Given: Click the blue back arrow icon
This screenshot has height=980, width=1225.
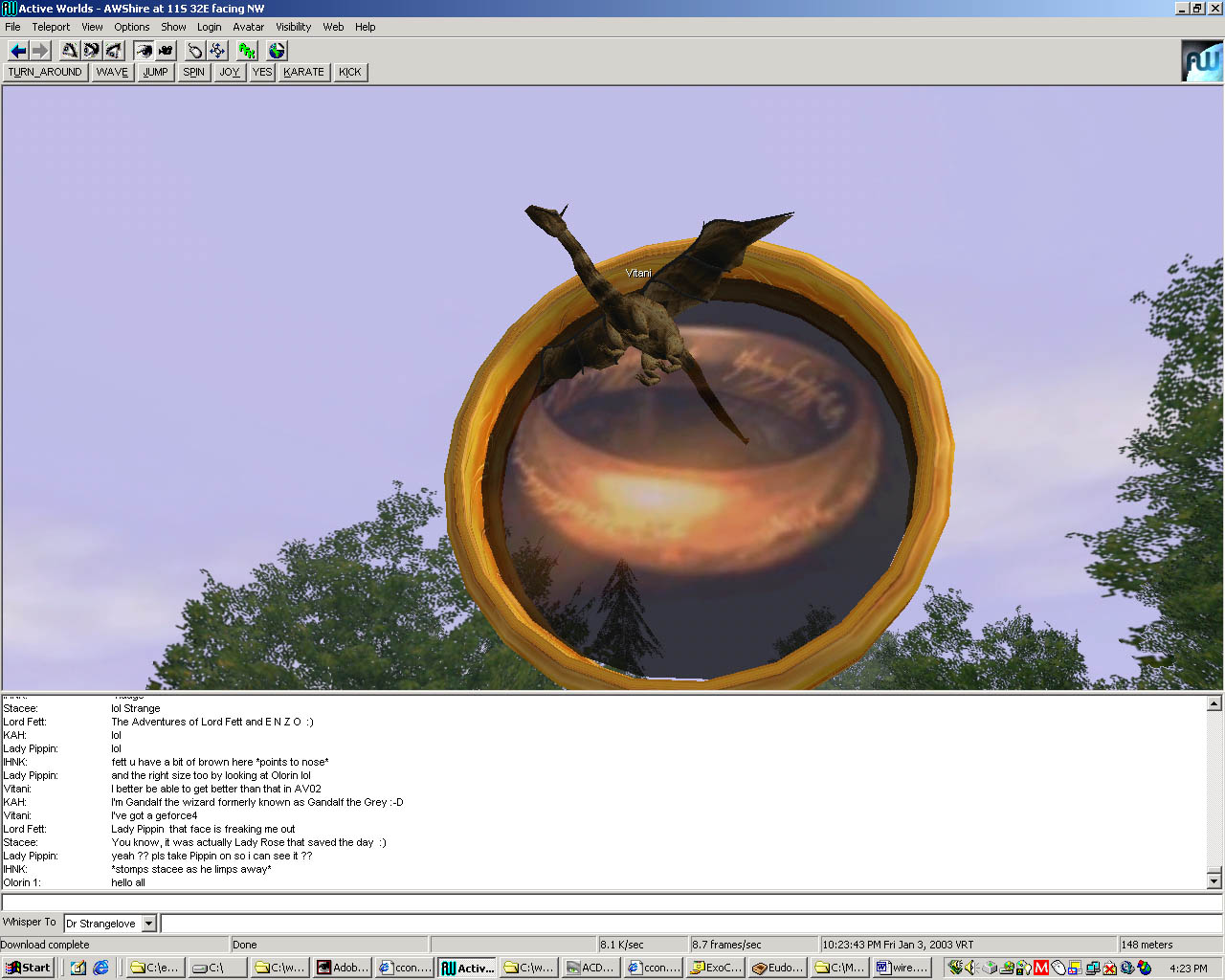Looking at the screenshot, I should point(17,51).
